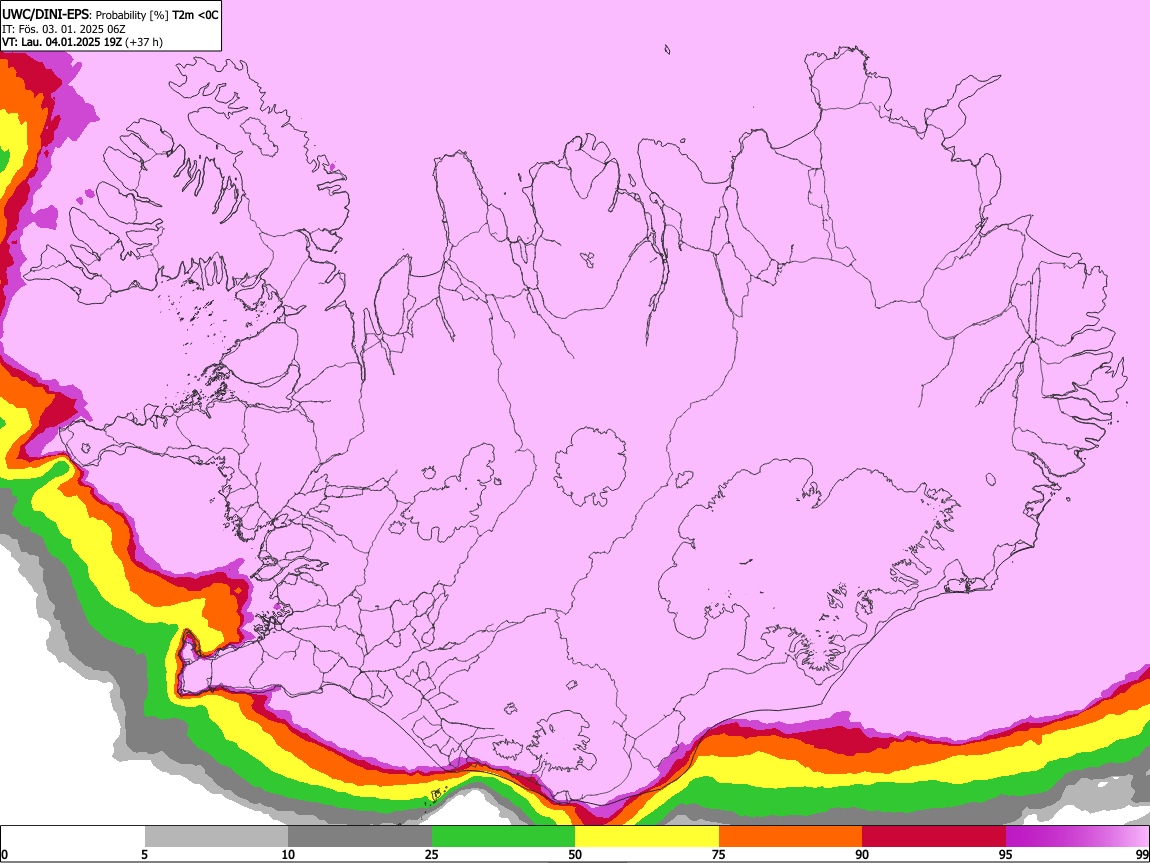Click the legend value label '5'
This screenshot has height=863, width=1150.
144,854
